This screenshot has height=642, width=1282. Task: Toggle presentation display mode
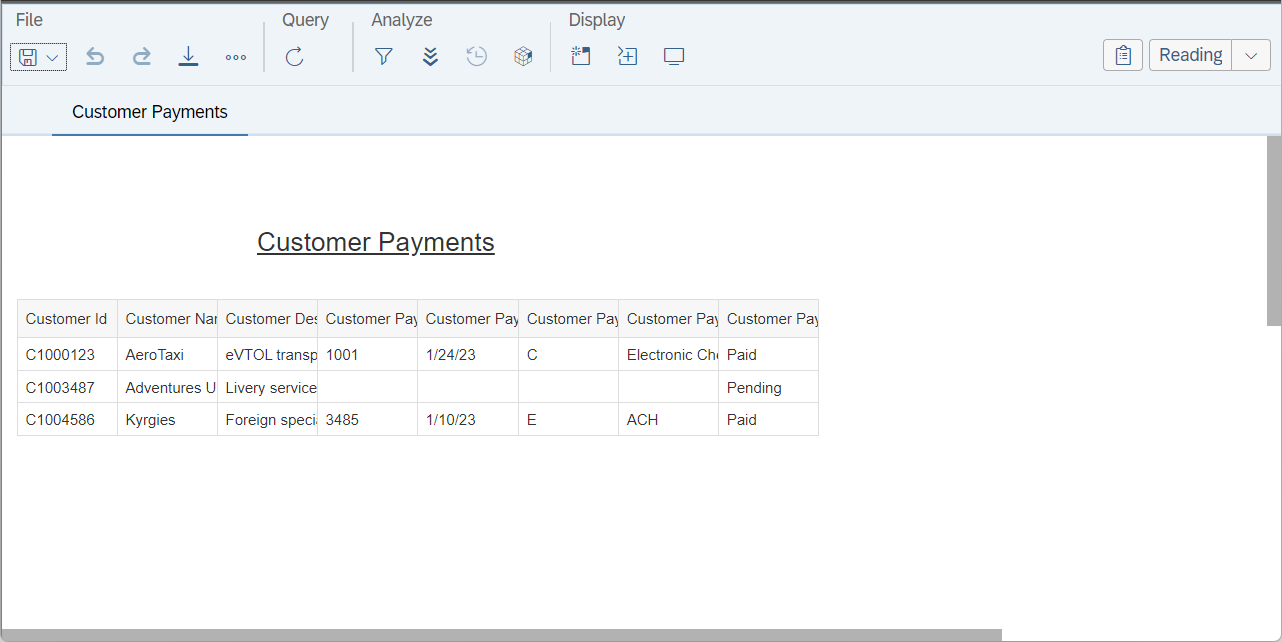point(673,56)
